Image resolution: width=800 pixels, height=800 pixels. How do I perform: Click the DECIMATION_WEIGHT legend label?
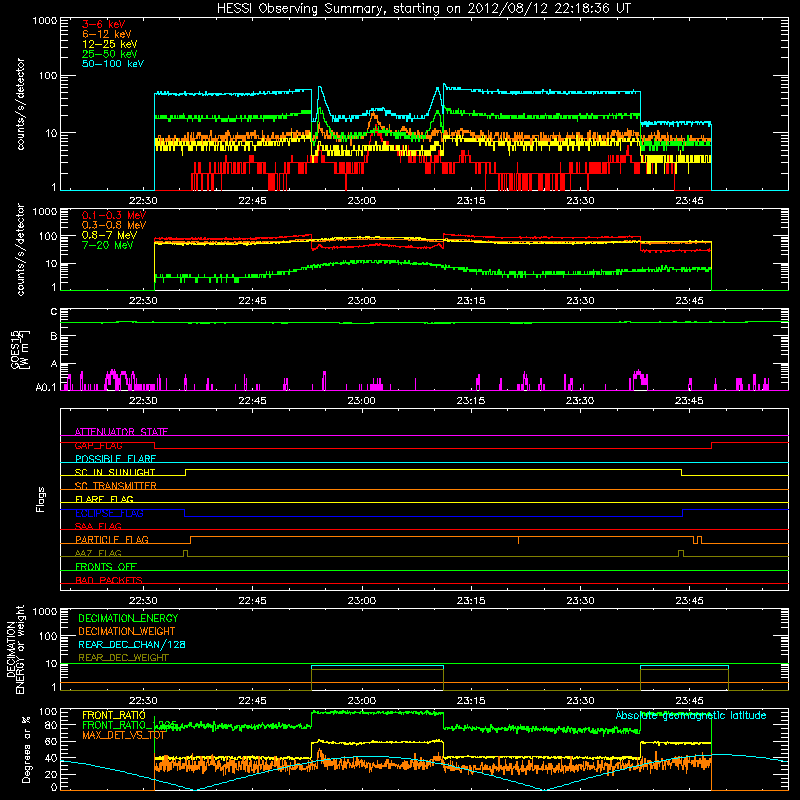click(127, 631)
